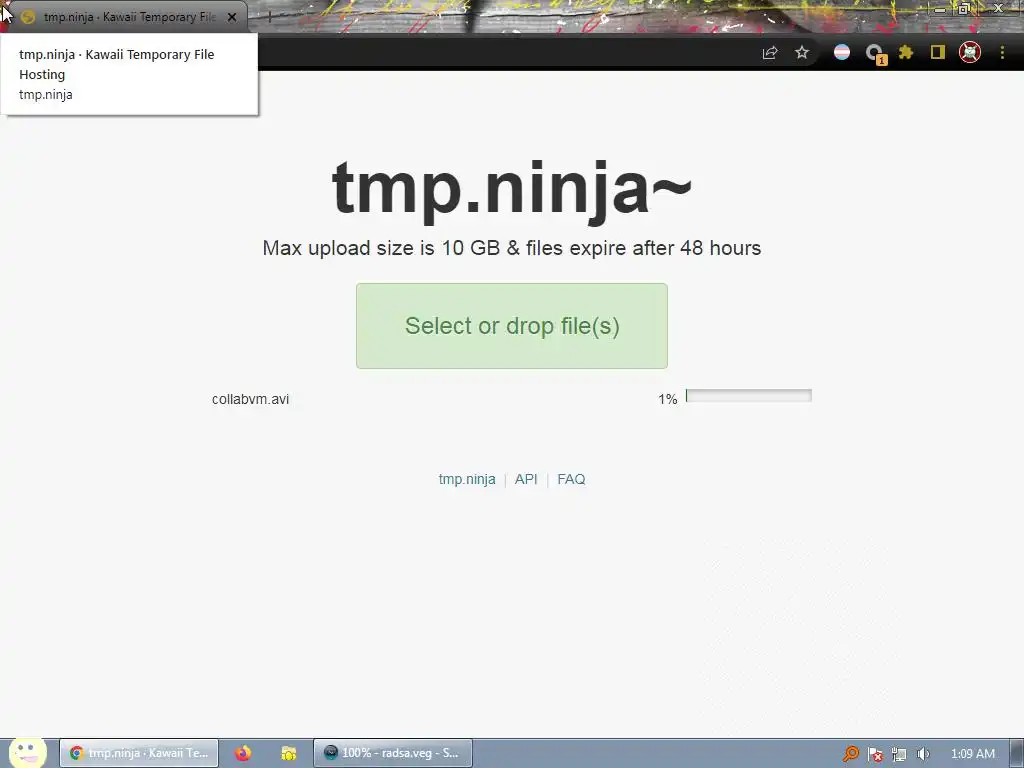Switch to Chrome tmp.ninja taskbar button
The image size is (1024, 768).
(x=138, y=753)
